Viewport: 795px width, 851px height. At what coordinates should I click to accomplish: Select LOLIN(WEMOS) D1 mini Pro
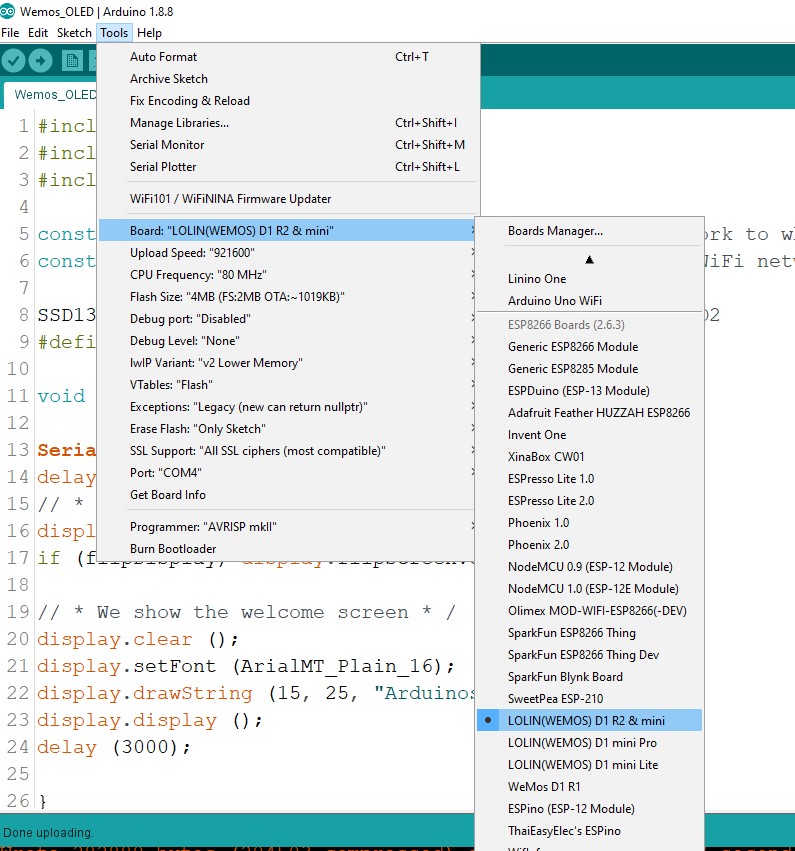(589, 742)
